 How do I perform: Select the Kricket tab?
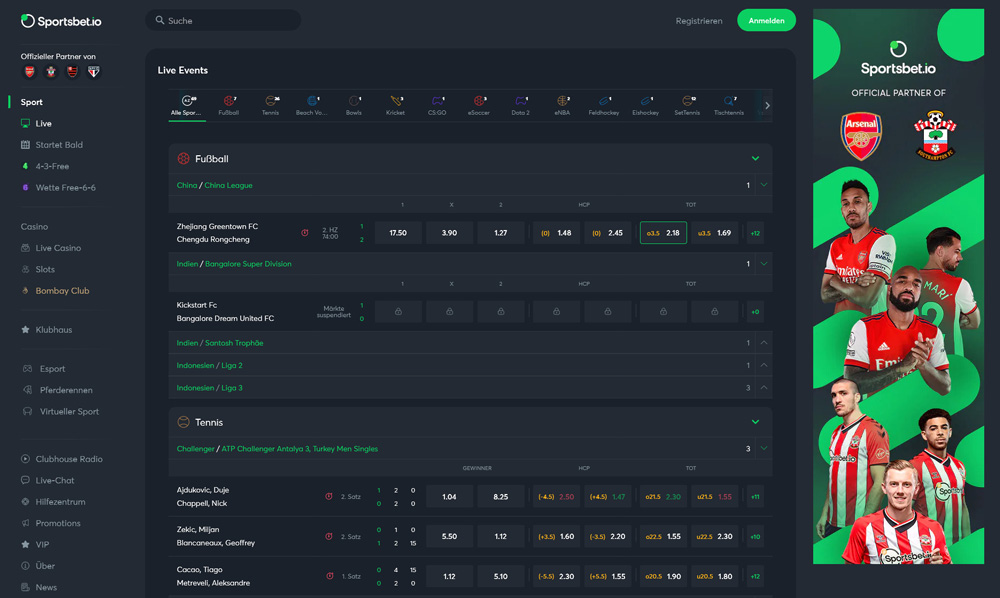coord(395,105)
